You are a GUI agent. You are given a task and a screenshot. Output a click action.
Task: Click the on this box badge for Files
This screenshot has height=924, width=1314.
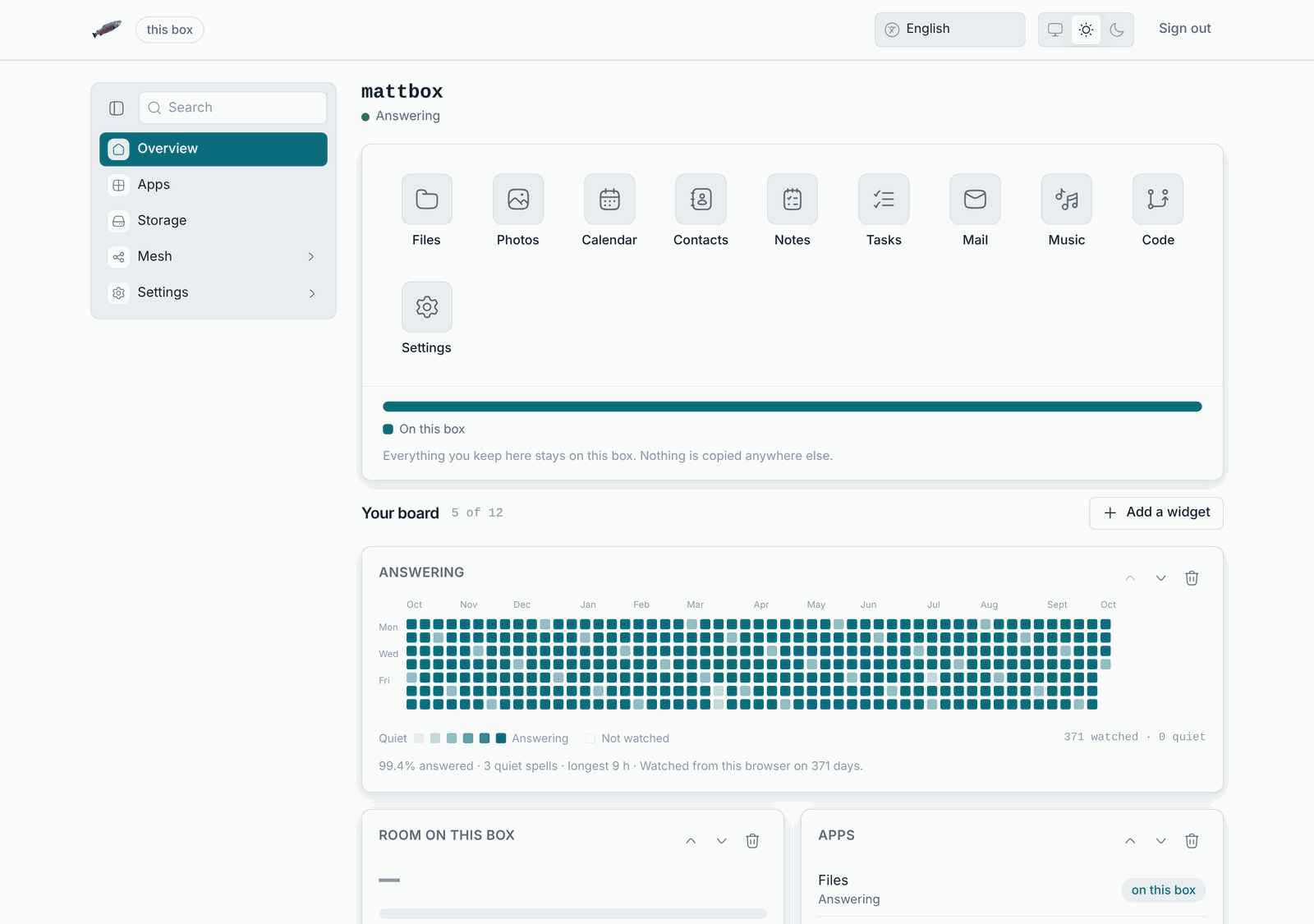click(x=1163, y=890)
